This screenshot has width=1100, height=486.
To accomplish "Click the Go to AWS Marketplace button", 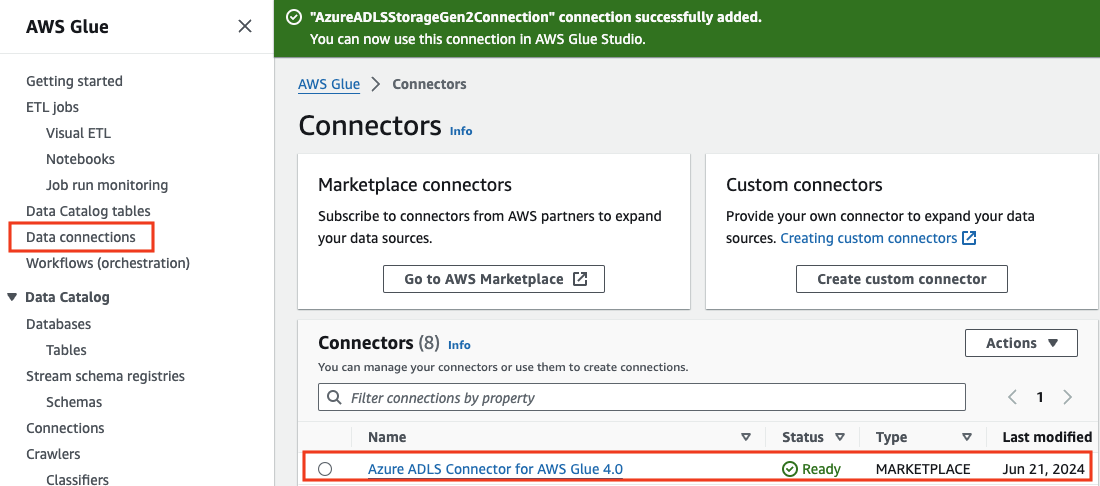I will 494,279.
